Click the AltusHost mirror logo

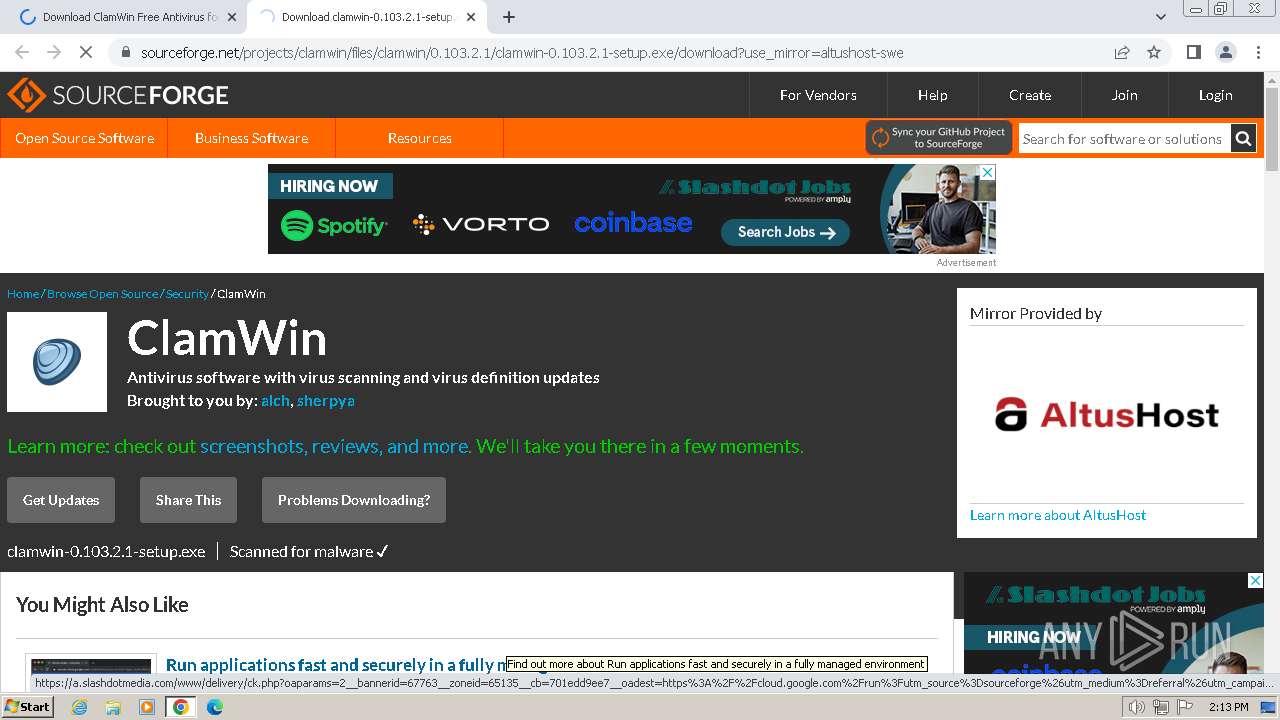tap(1107, 414)
